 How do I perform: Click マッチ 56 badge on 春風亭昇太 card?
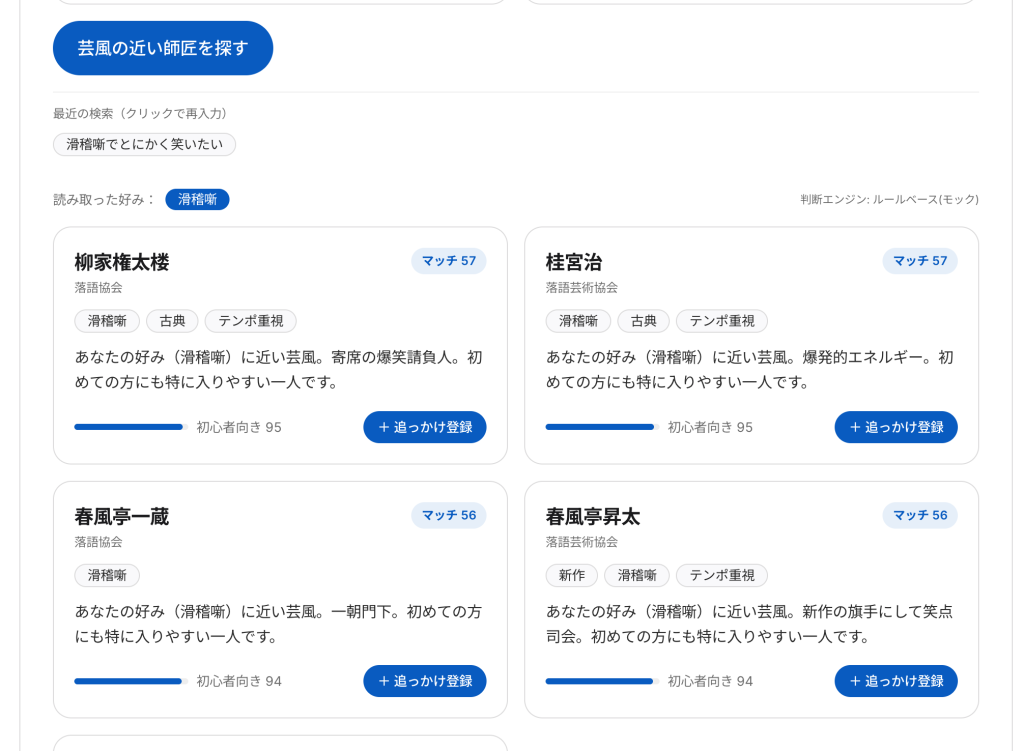pos(920,515)
